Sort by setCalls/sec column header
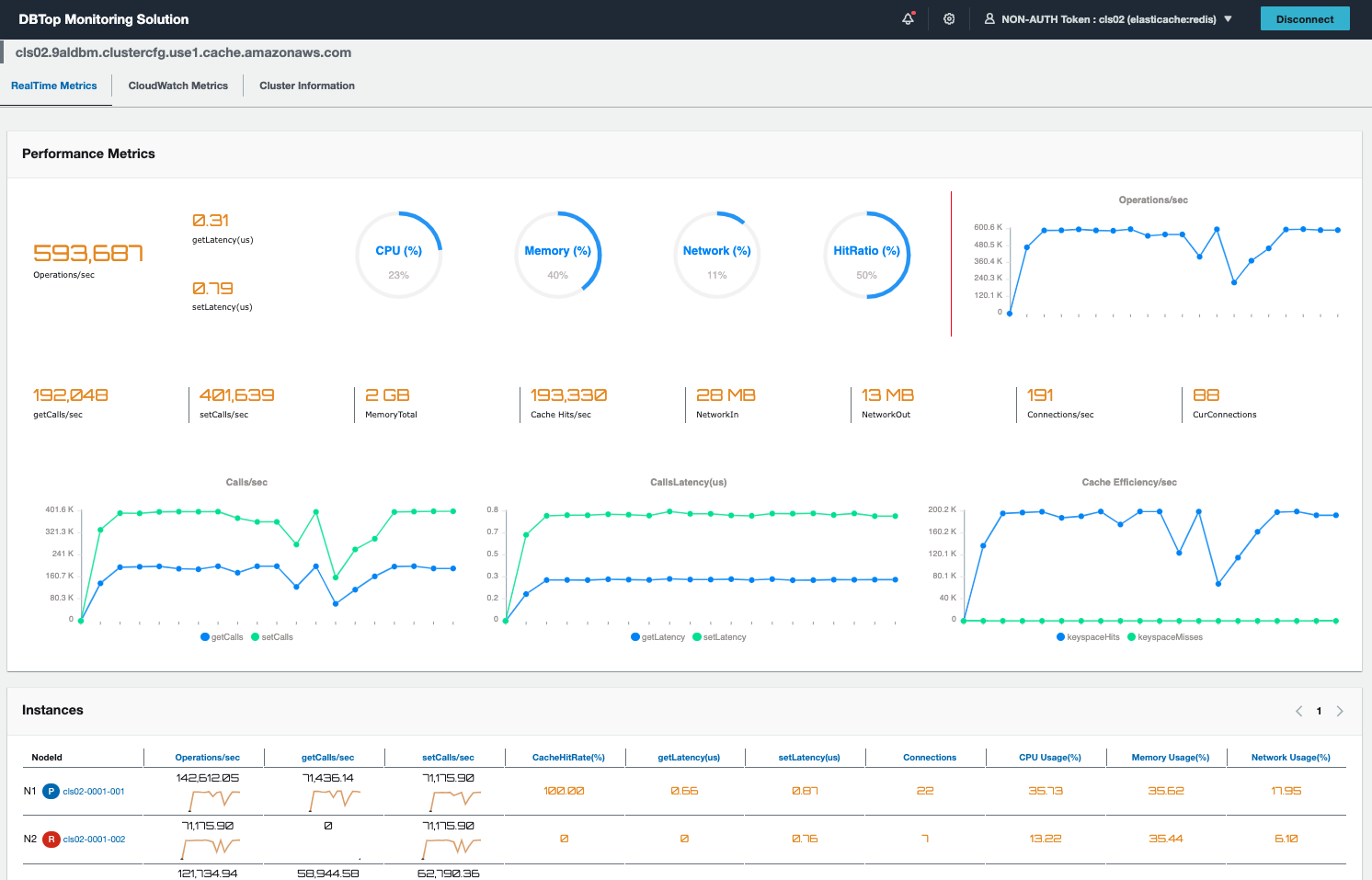The height and width of the screenshot is (880, 1372). pyautogui.click(x=448, y=758)
